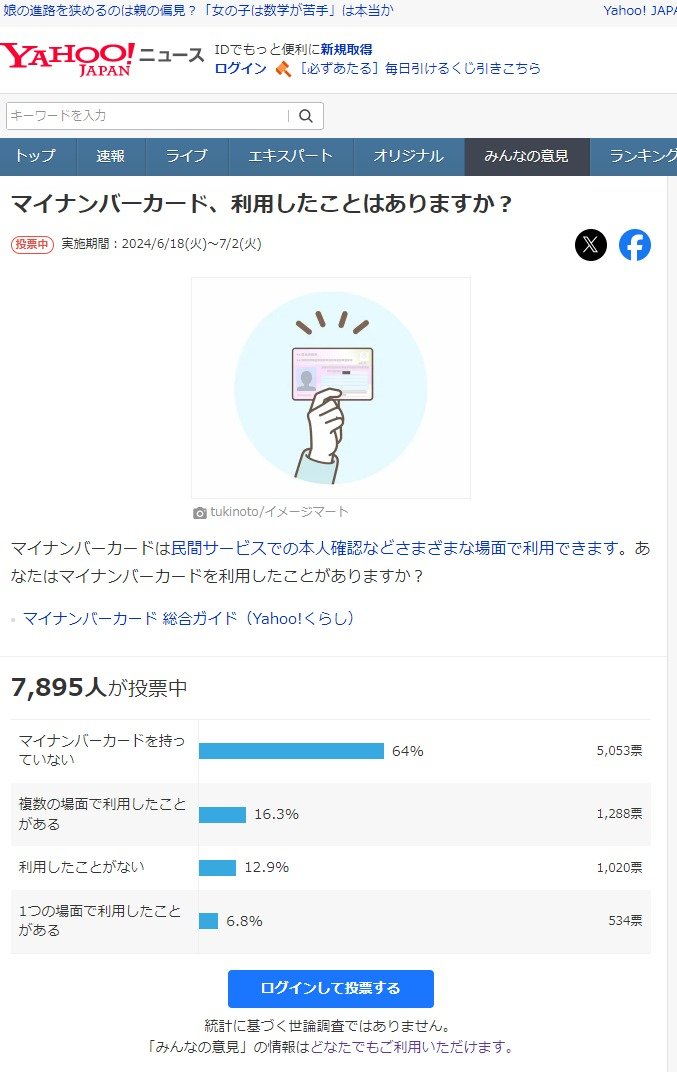Open the ランキング tab
This screenshot has height=1072, width=677.
(633, 157)
